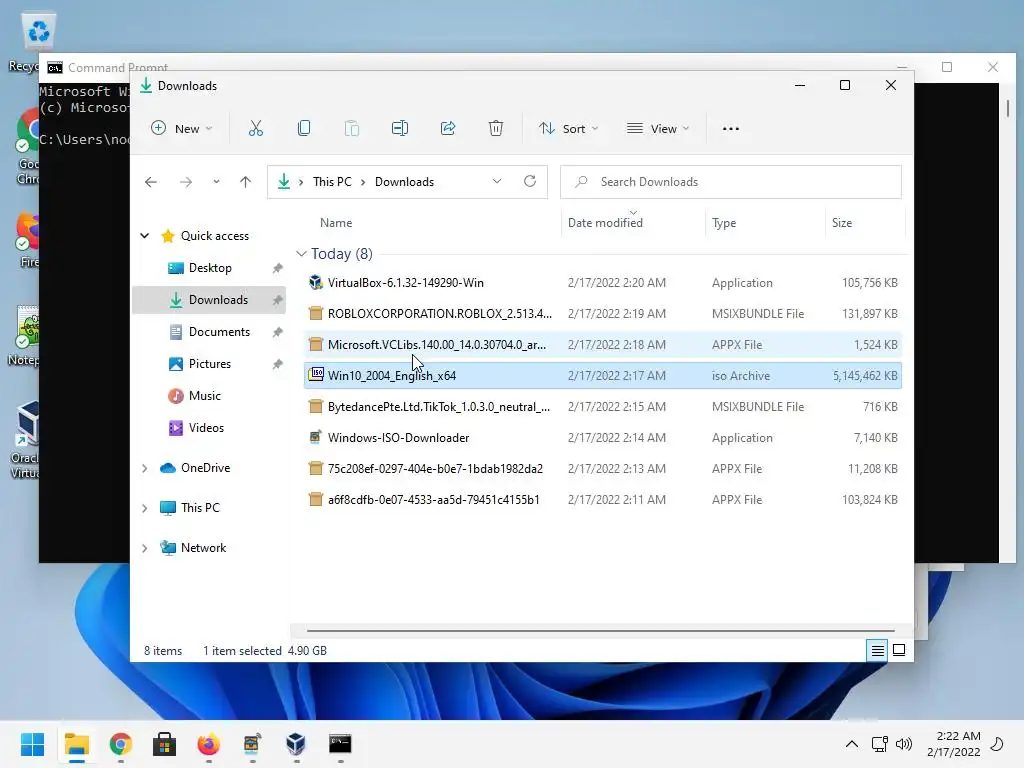Sort by the Type column header
The height and width of the screenshot is (768, 1024).
[x=724, y=223]
